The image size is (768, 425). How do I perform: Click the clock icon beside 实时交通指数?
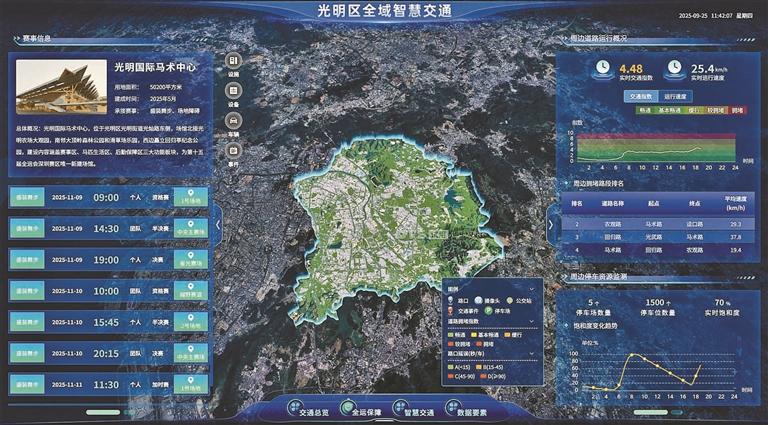[x=601, y=68]
